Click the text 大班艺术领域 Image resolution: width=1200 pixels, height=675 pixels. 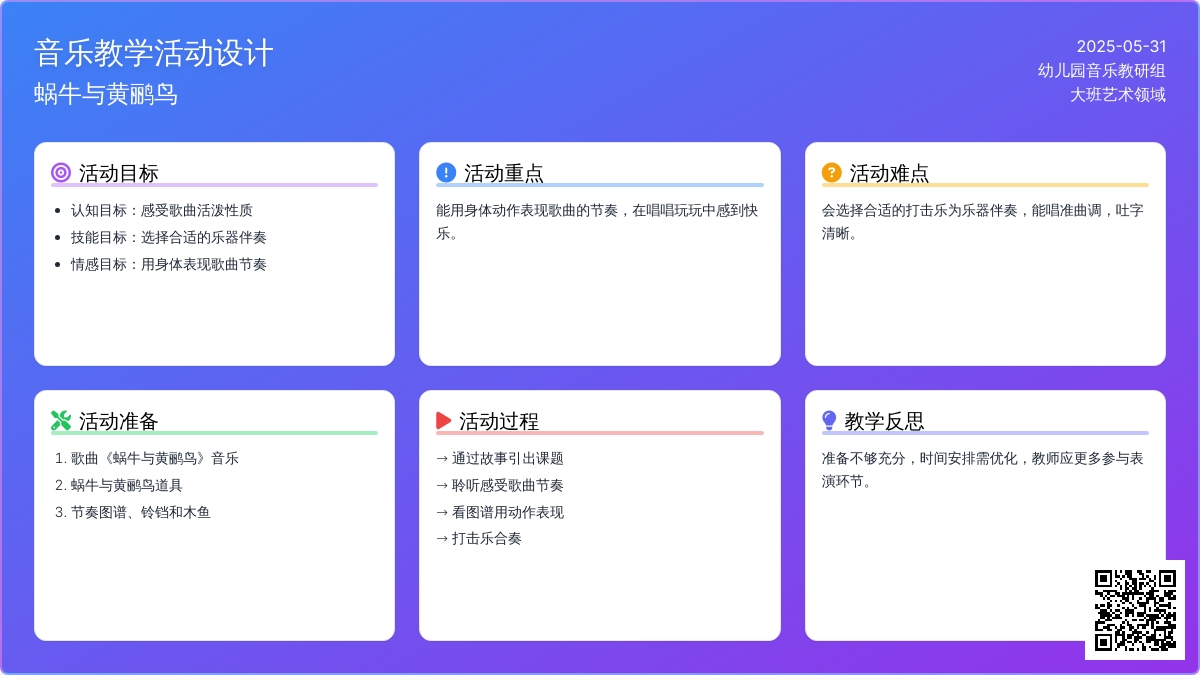coord(1118,94)
